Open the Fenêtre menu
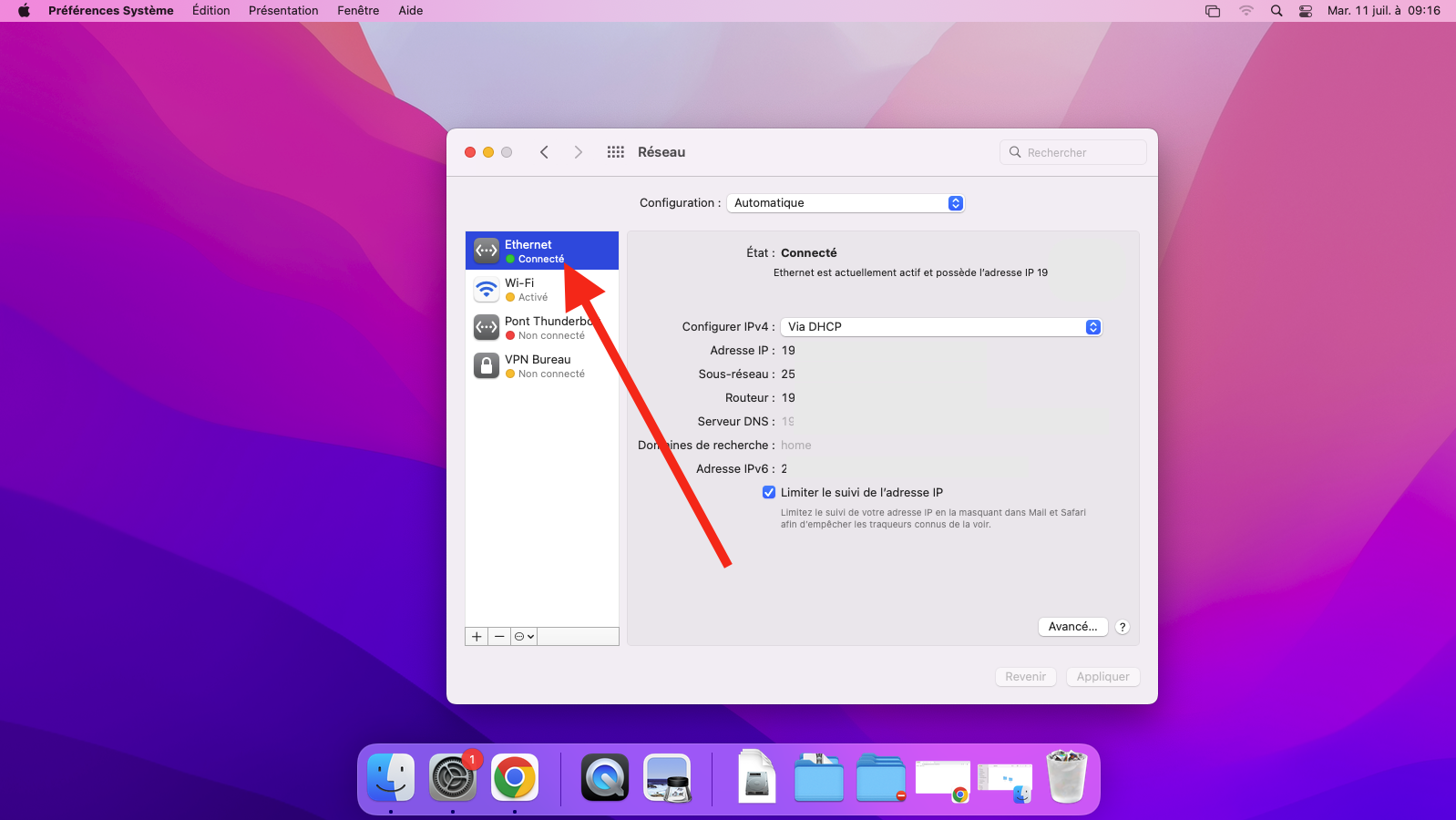This screenshot has width=1456, height=820. [358, 11]
